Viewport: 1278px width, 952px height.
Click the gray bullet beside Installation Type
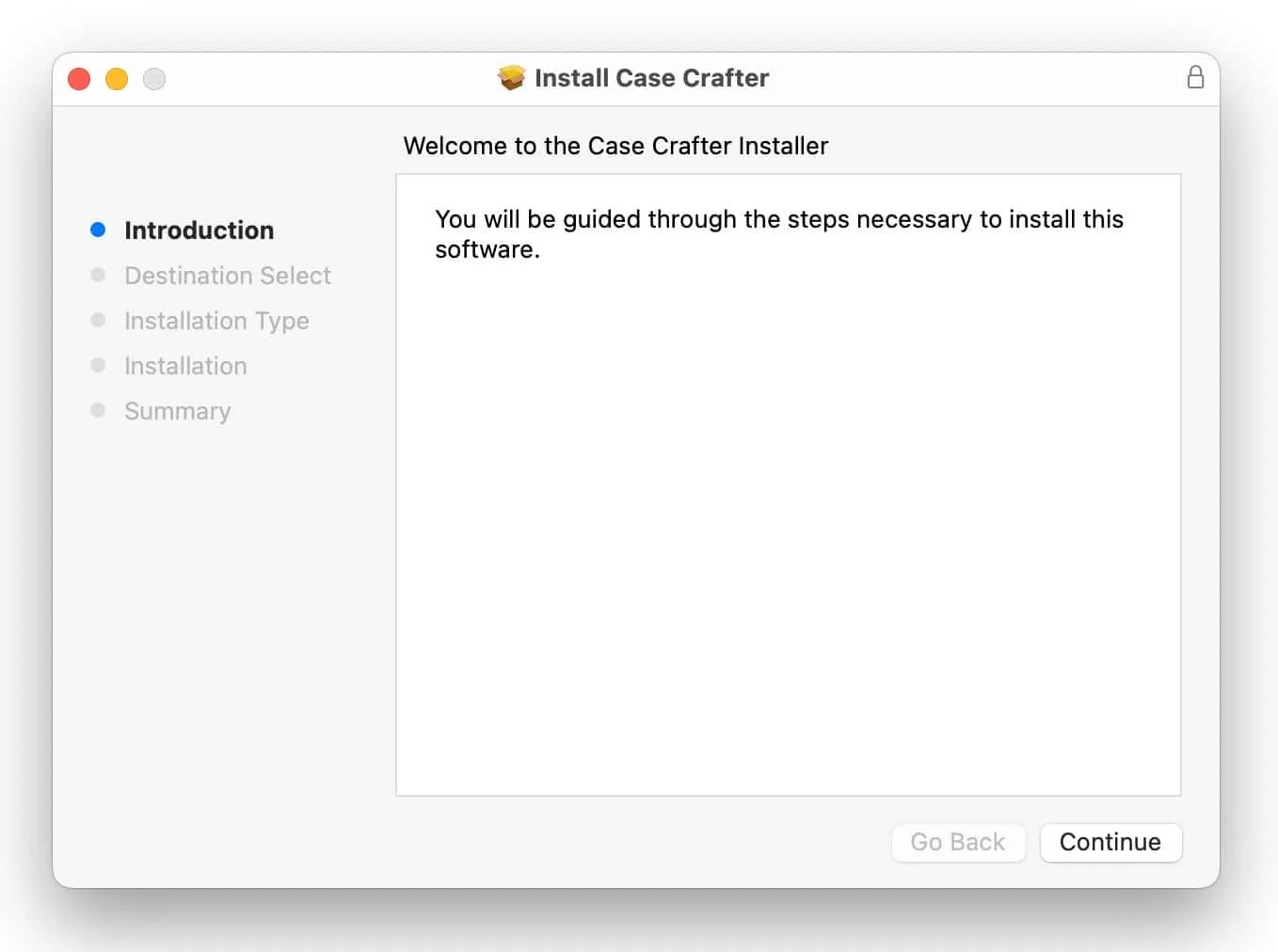[x=98, y=320]
